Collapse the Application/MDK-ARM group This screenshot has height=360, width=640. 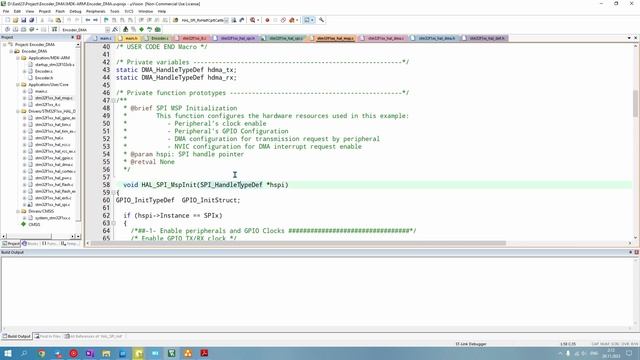(x=18, y=58)
